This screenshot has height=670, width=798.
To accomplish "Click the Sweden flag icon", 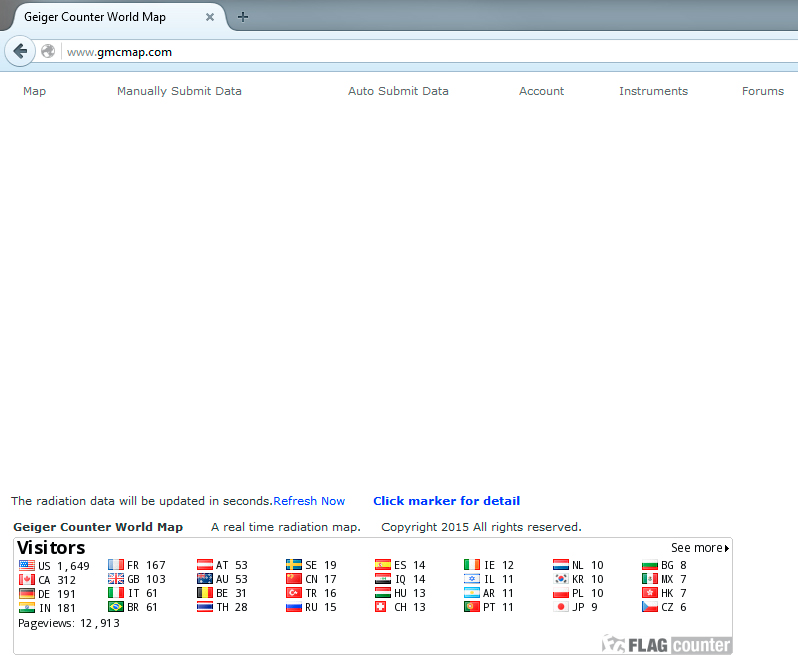I will 294,565.
